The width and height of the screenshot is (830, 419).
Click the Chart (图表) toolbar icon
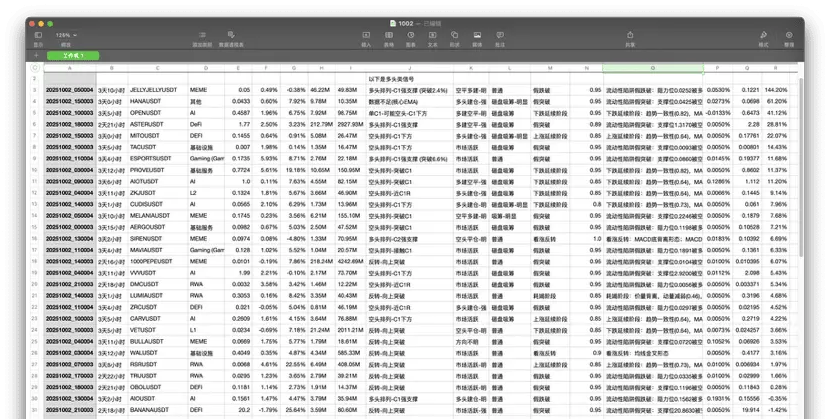(411, 35)
